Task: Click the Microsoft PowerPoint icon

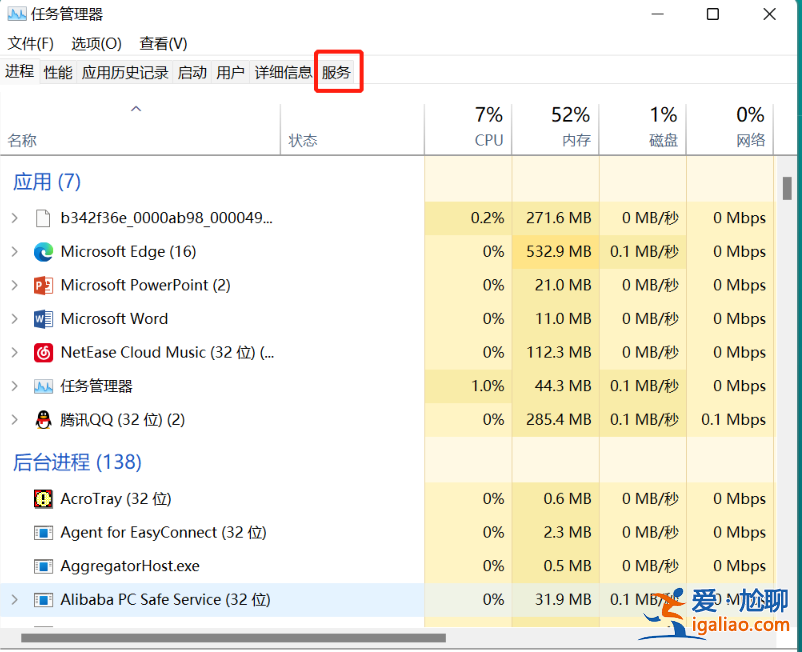Action: (x=43, y=285)
